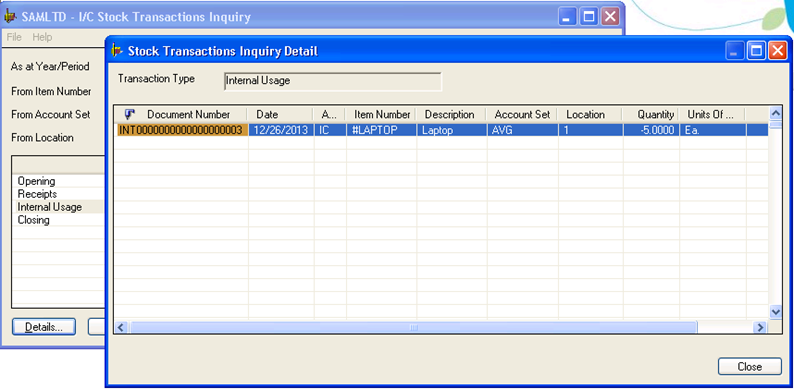This screenshot has width=797, height=389.
Task: Open the Help menu in Inquiry window
Action: click(42, 37)
